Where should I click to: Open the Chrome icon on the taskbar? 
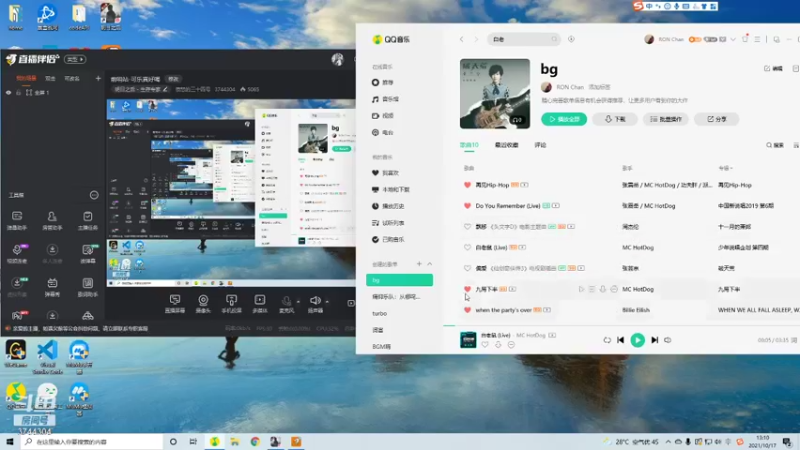click(x=255, y=441)
